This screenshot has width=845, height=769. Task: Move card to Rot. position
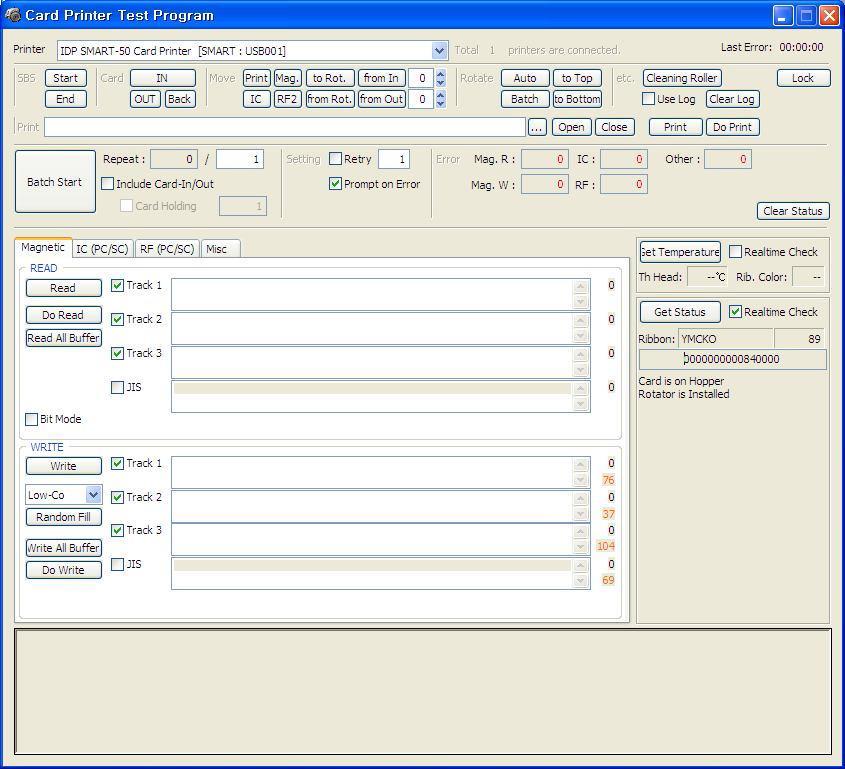click(x=330, y=78)
